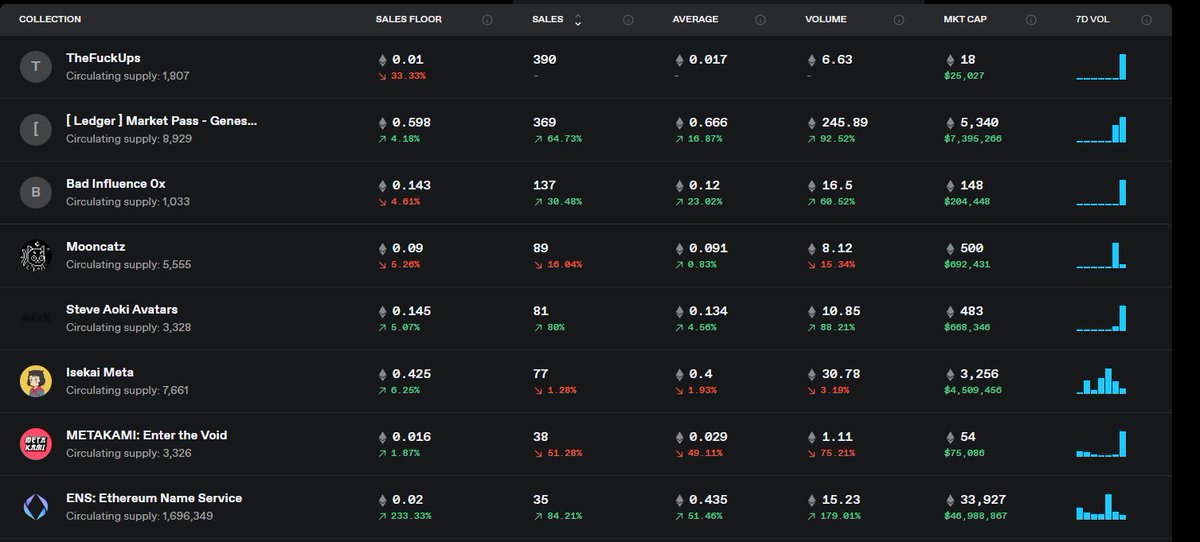The height and width of the screenshot is (542, 1200).
Task: Click the Bad Influence 0x avatar
Action: pos(36,193)
